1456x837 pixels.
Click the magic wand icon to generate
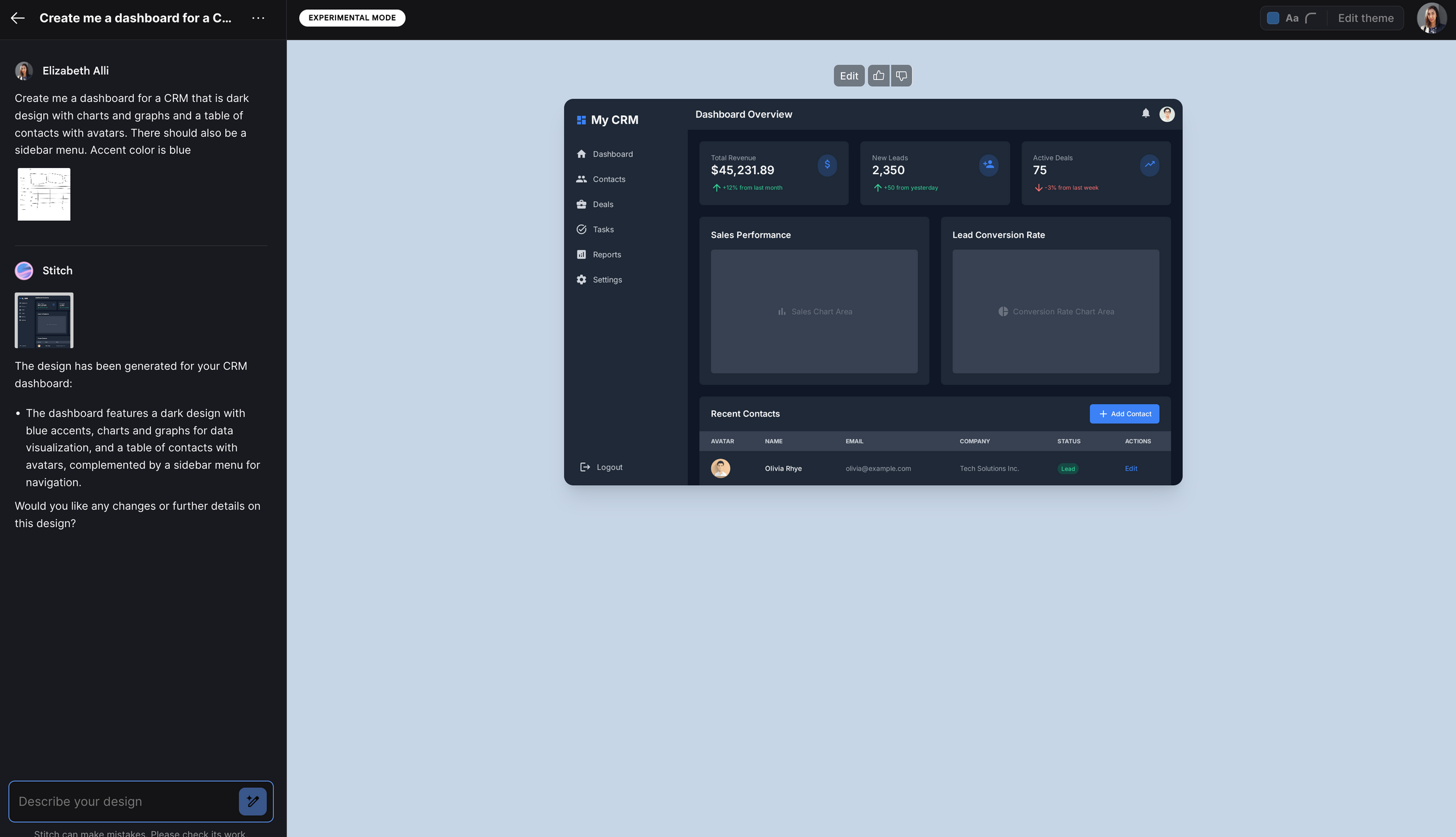[253, 801]
